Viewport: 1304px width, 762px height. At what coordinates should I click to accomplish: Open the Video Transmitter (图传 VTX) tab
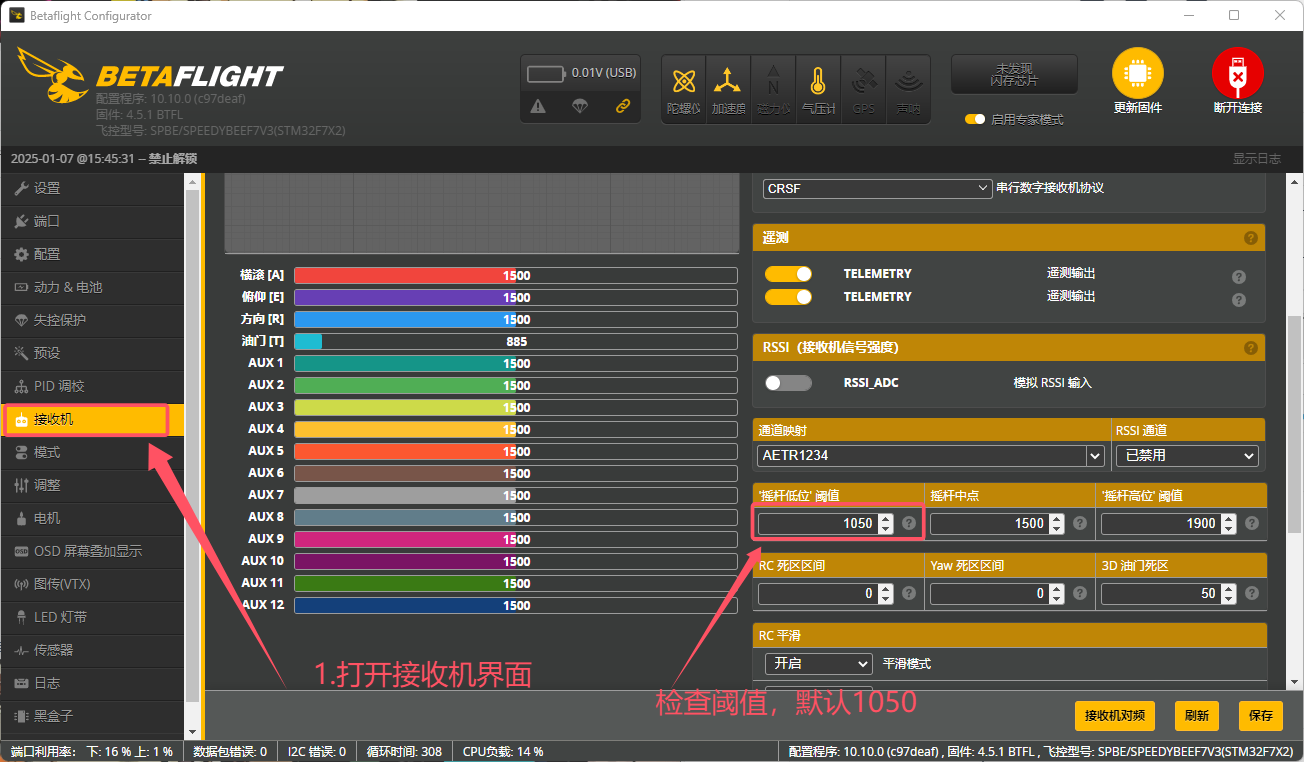92,584
